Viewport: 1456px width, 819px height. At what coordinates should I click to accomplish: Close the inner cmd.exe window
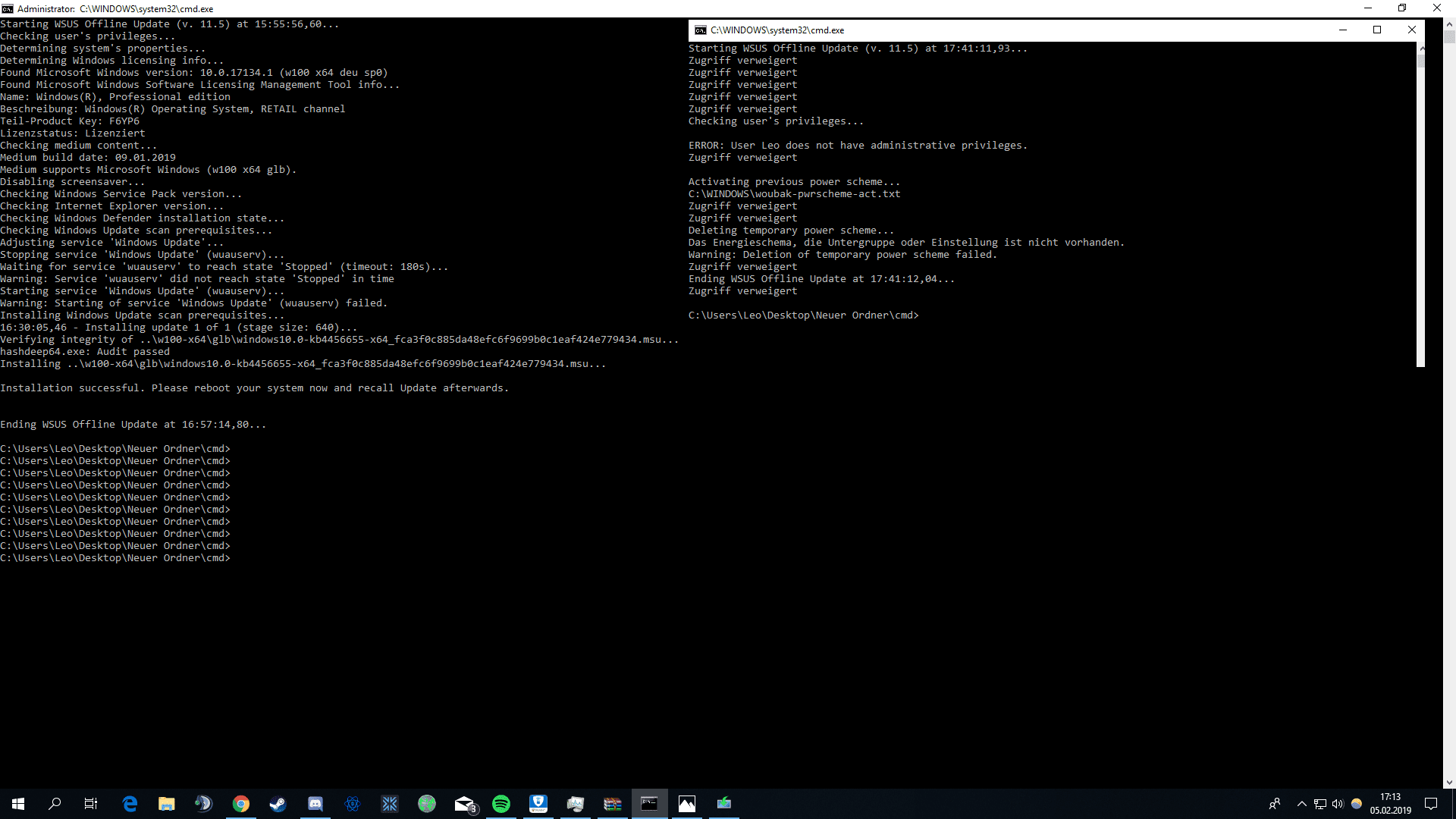pos(1411,30)
